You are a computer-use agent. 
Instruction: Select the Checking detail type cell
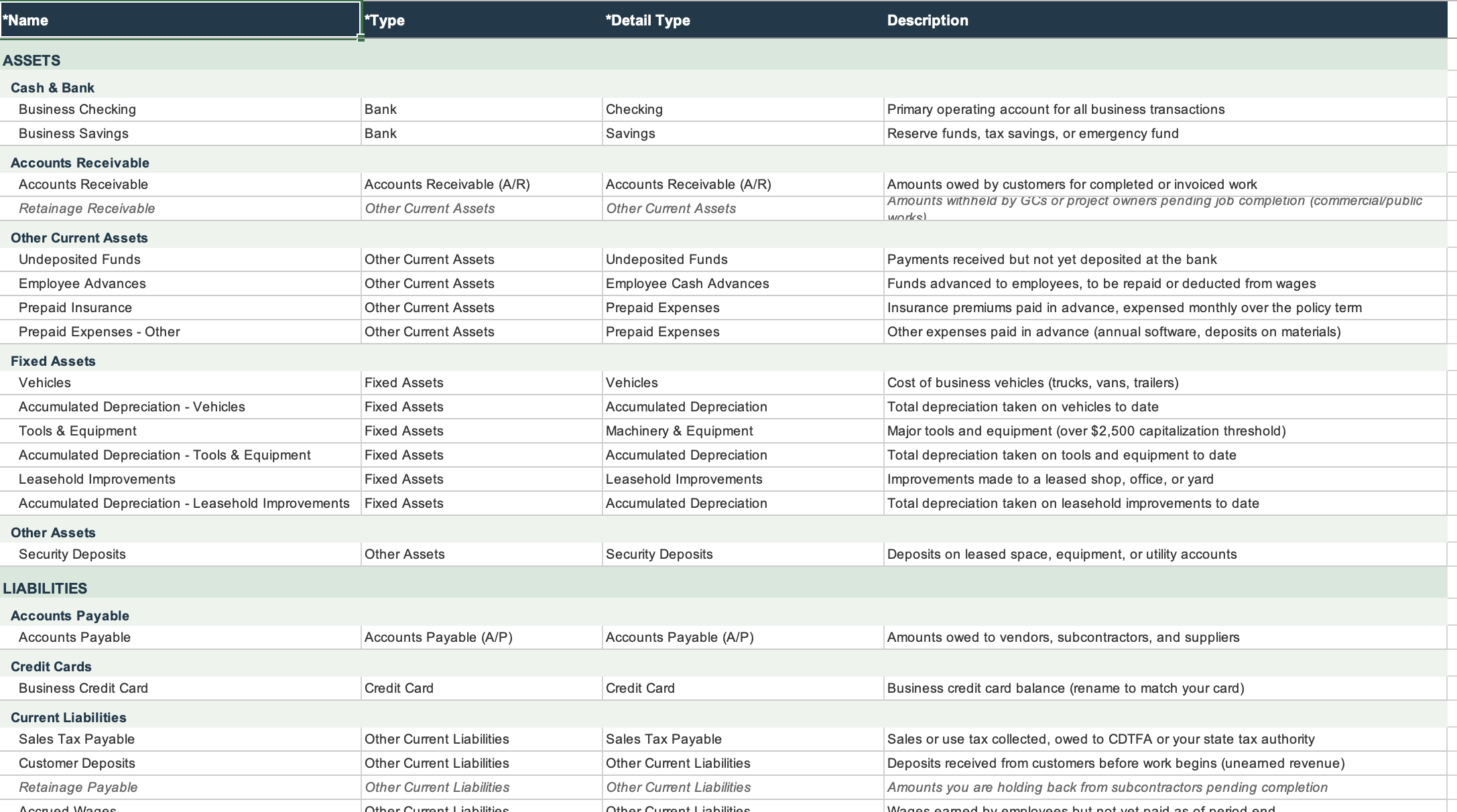click(743, 109)
